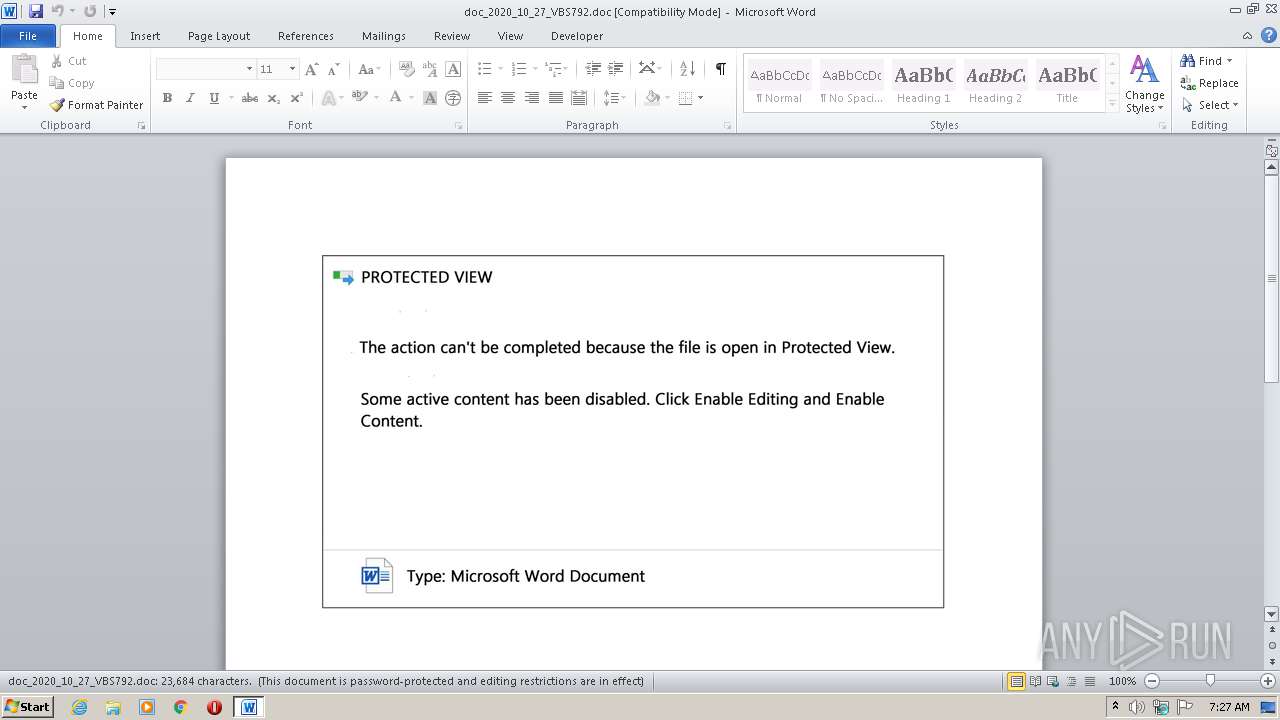The image size is (1280, 720).
Task: Switch to the Page Layout tab
Action: pos(219,36)
